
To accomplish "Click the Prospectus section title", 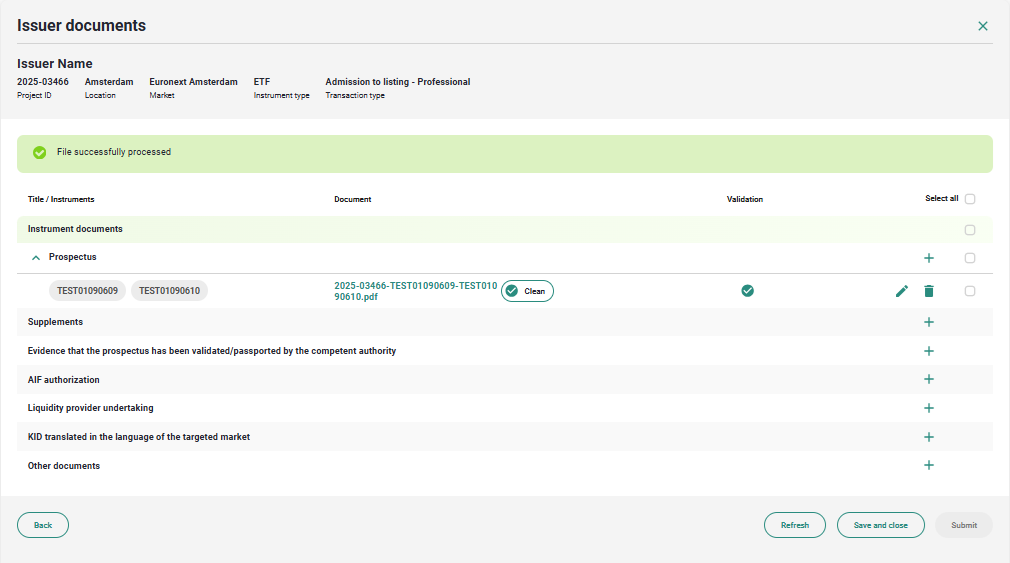I will pyautogui.click(x=73, y=257).
